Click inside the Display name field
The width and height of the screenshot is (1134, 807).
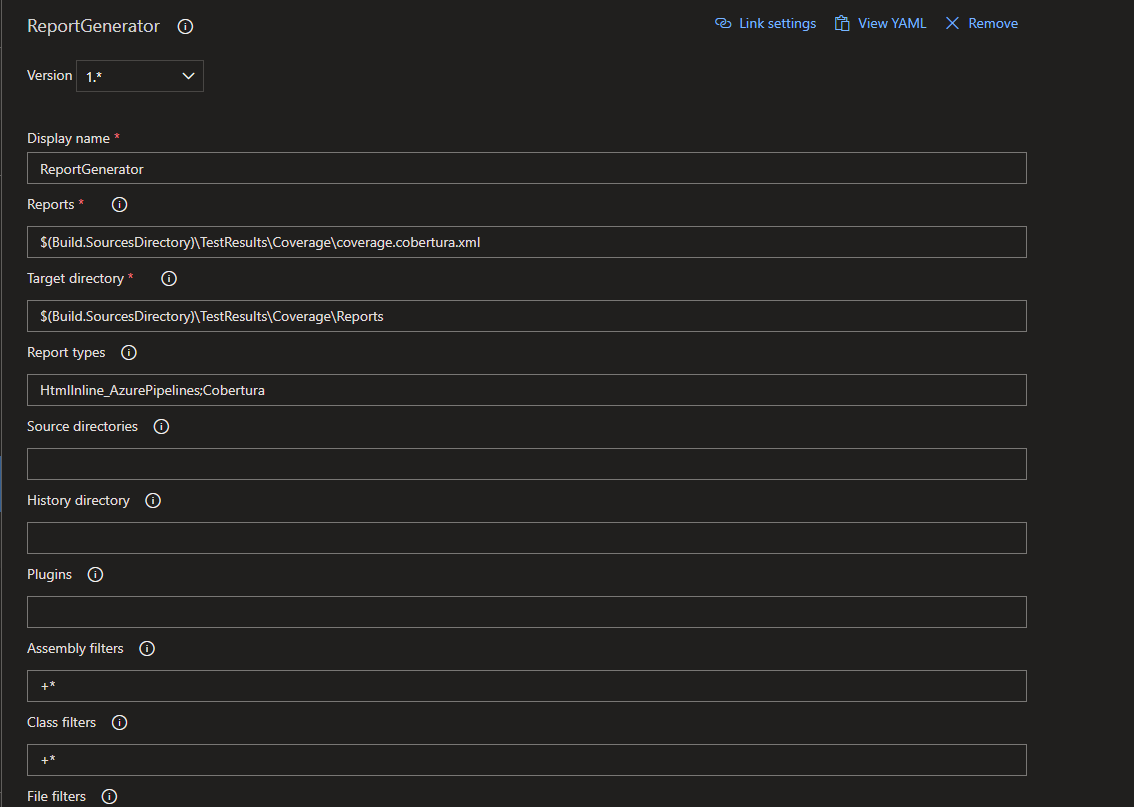(525, 167)
